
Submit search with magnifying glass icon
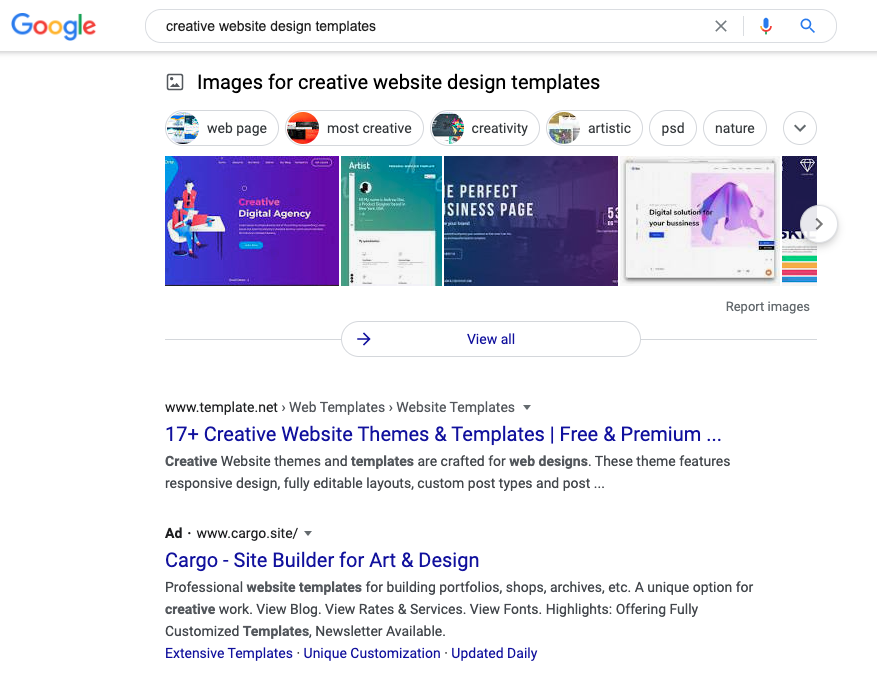[x=807, y=26]
